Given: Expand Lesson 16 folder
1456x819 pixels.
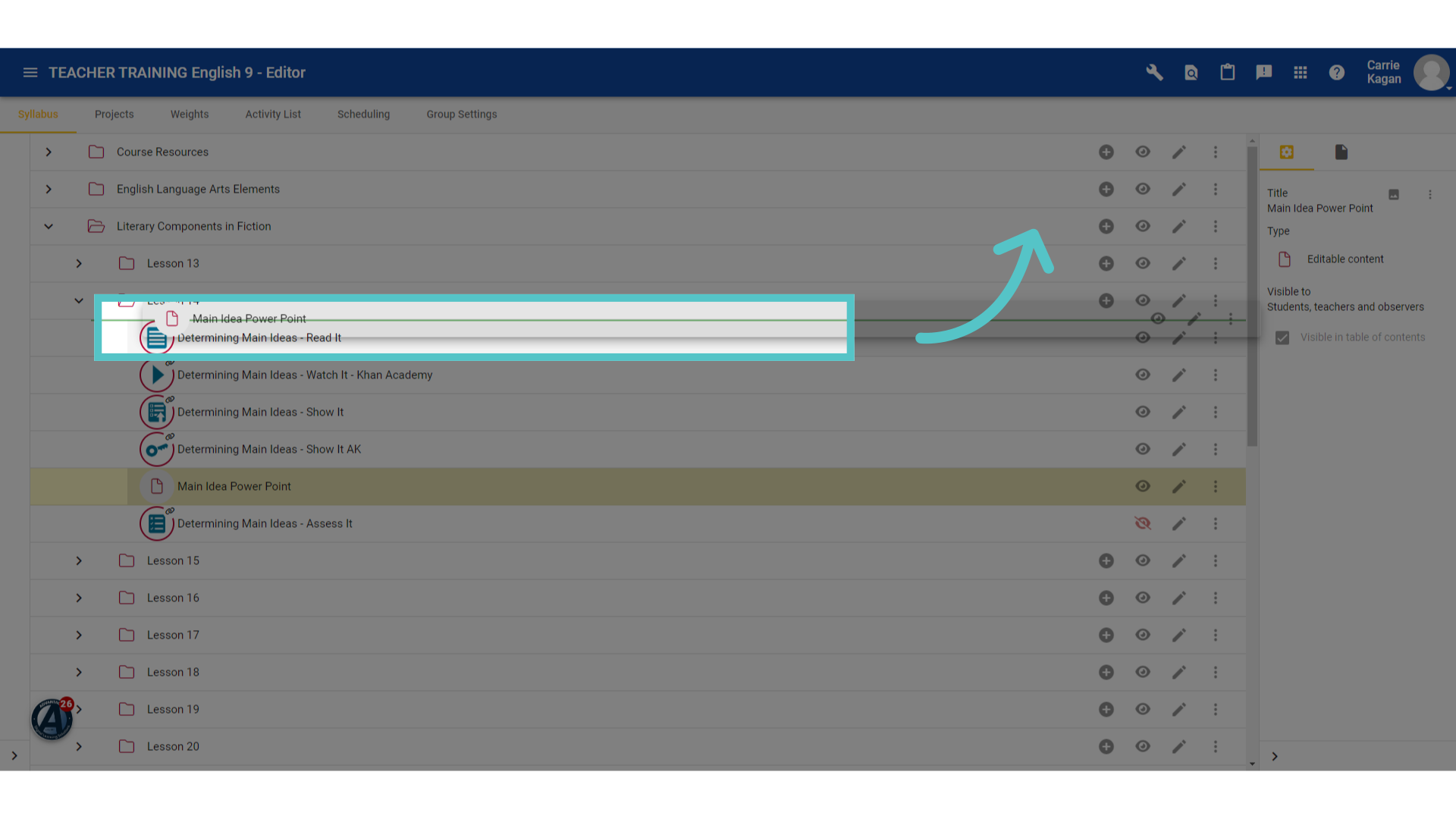Looking at the screenshot, I should 79,598.
